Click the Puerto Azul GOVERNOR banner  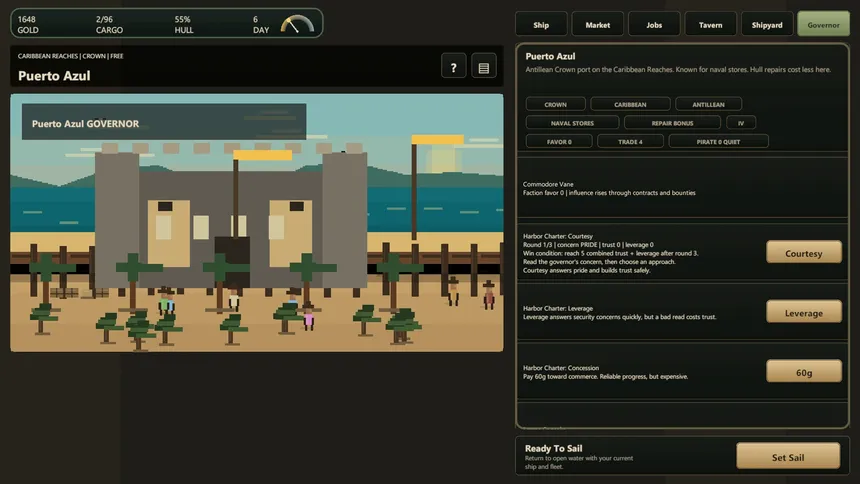[164, 122]
